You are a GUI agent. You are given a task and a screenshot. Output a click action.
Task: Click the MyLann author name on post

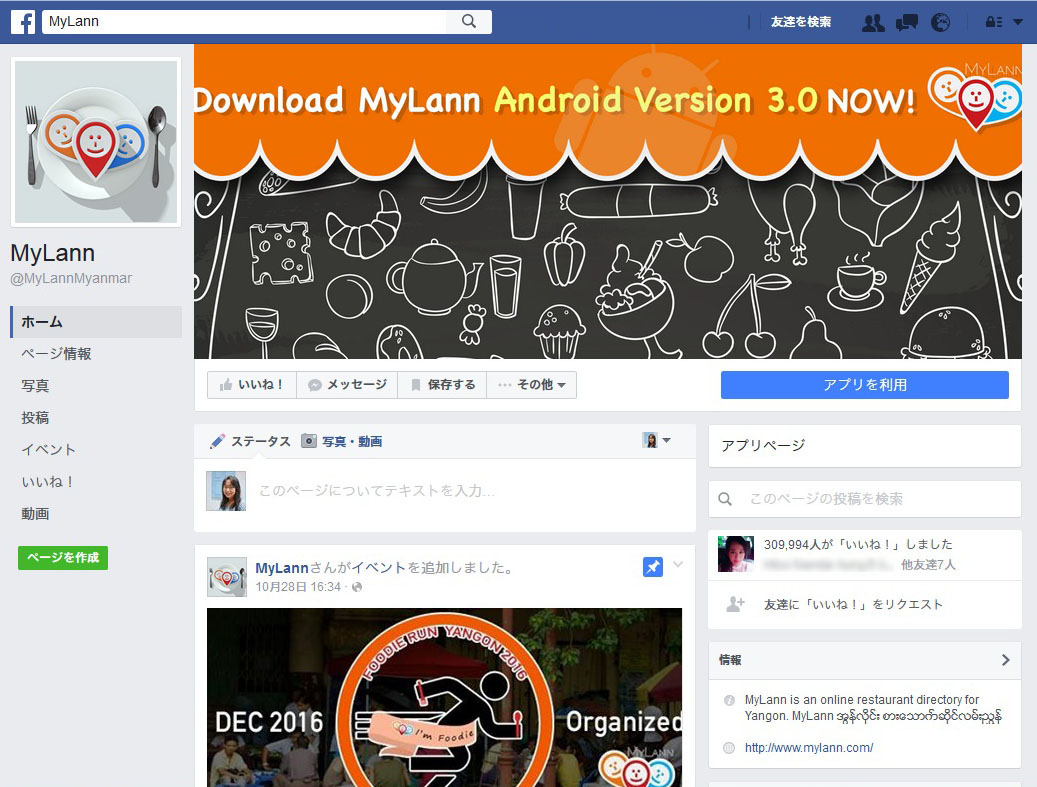pyautogui.click(x=282, y=568)
